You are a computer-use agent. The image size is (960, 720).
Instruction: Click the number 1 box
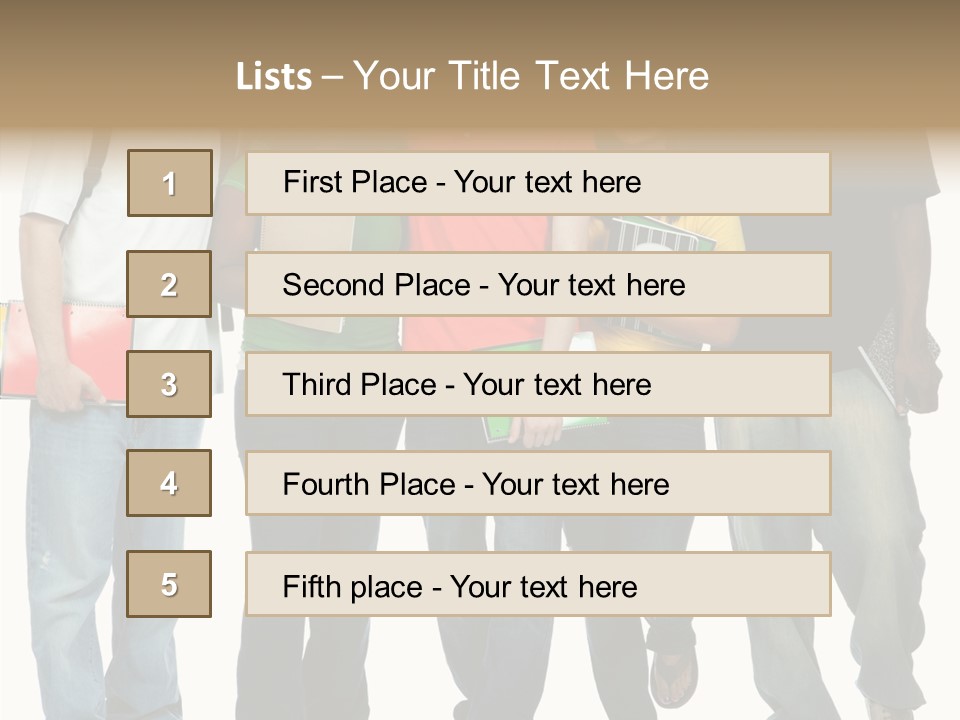[x=170, y=183]
